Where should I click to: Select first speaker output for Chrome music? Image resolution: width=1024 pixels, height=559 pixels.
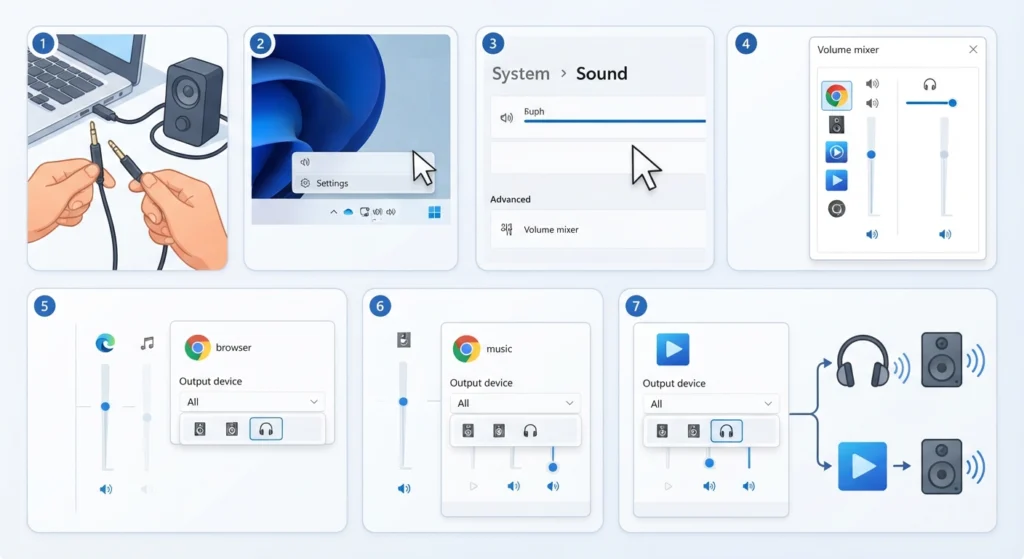[x=468, y=430]
